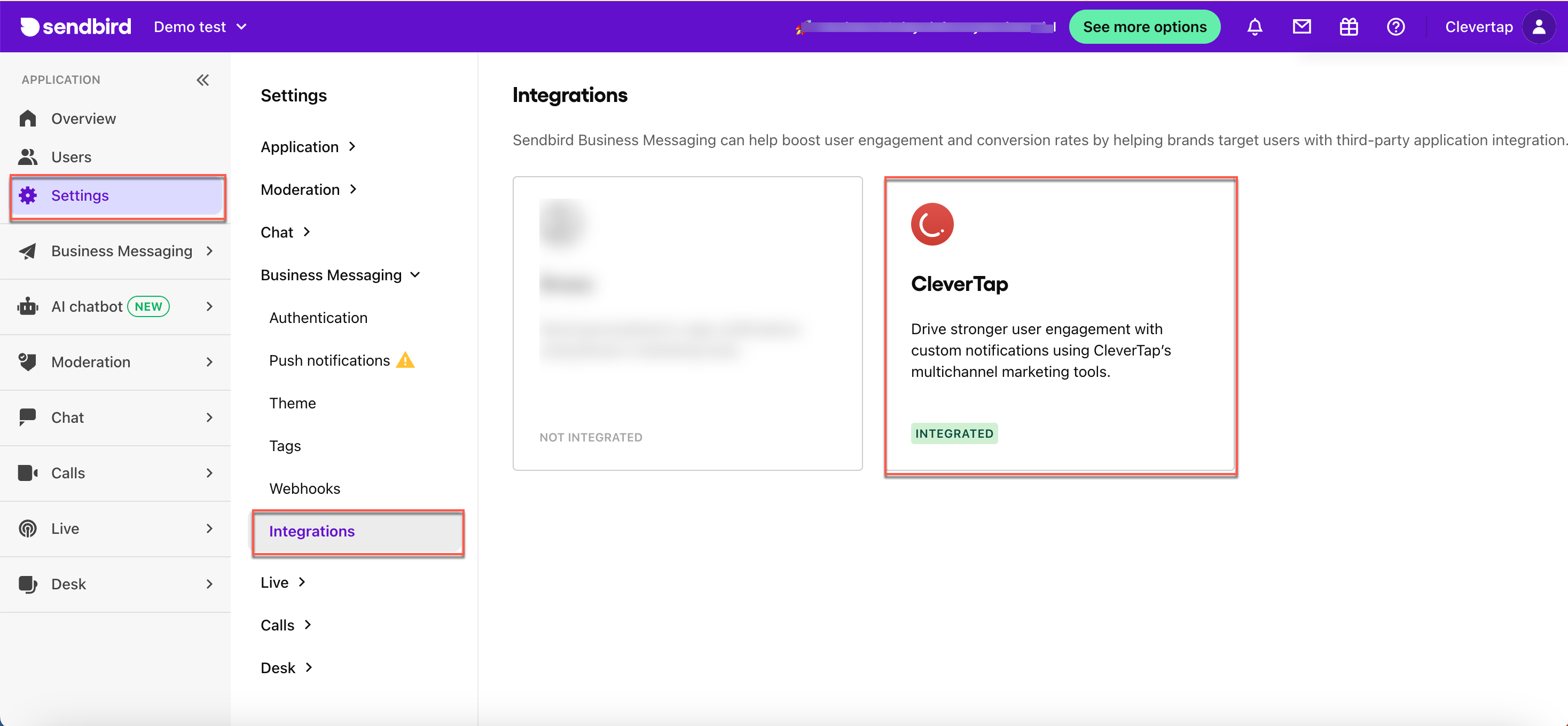This screenshot has height=726, width=1568.
Task: Click the AI chatbot robot icon
Action: point(28,306)
